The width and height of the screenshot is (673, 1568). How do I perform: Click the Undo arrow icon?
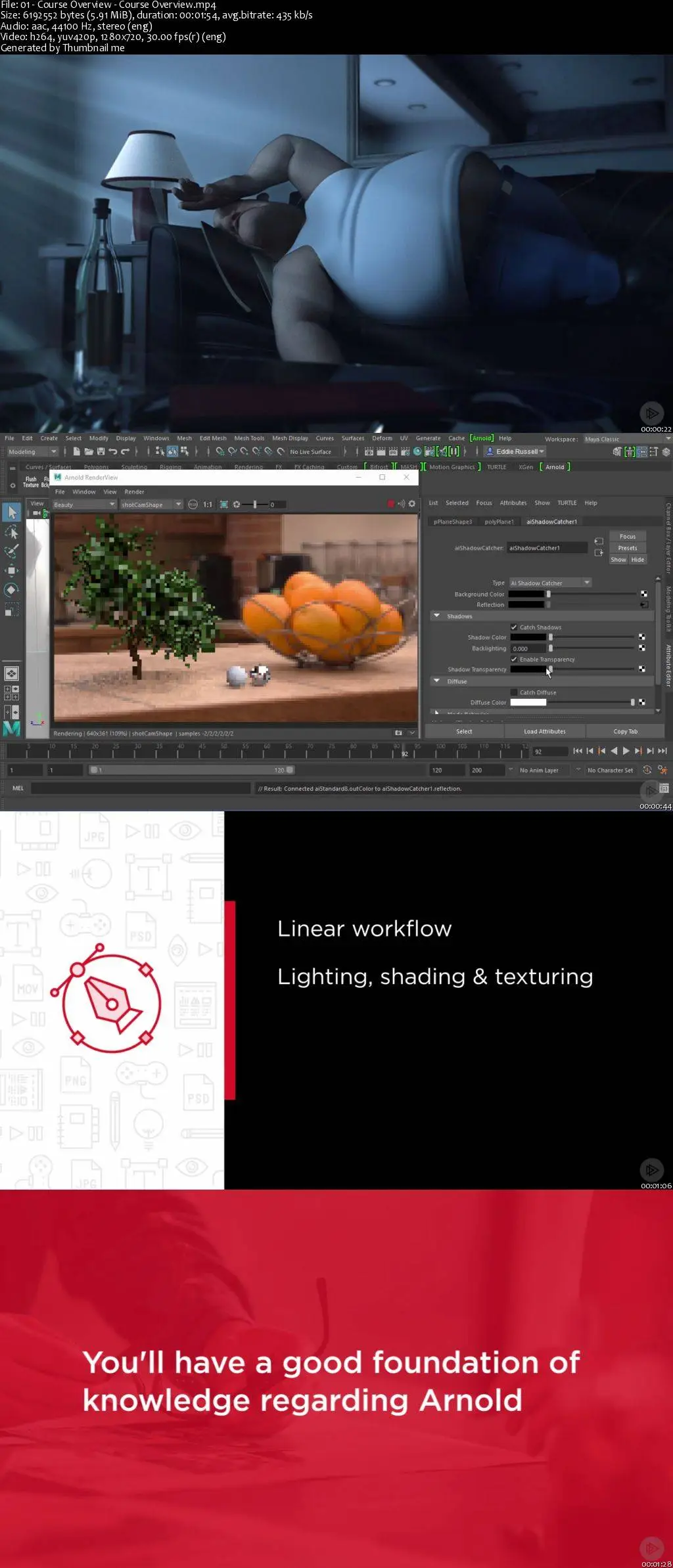click(113, 451)
